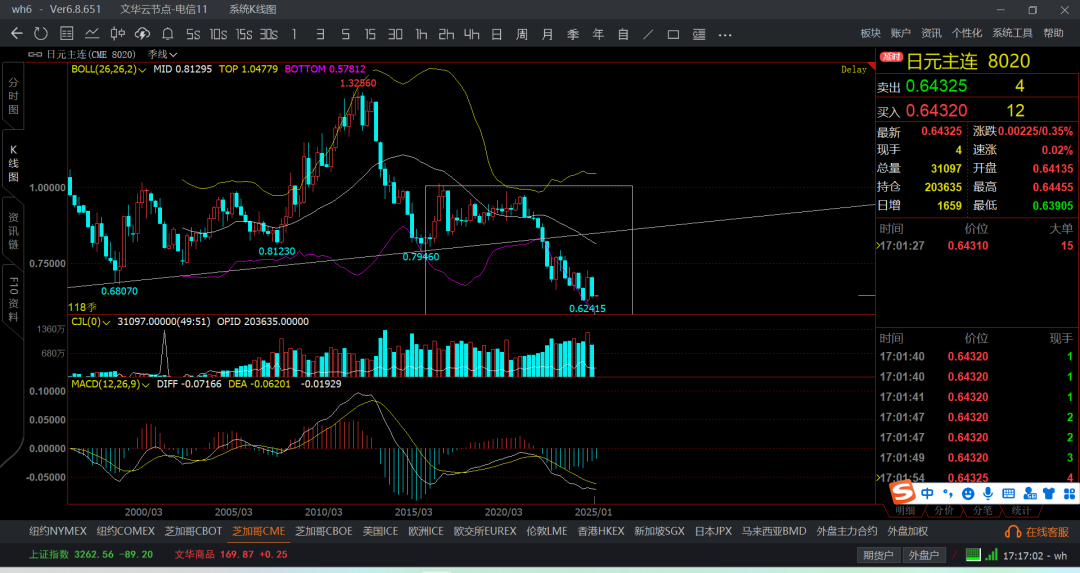Select custom (自) period

click(623, 34)
